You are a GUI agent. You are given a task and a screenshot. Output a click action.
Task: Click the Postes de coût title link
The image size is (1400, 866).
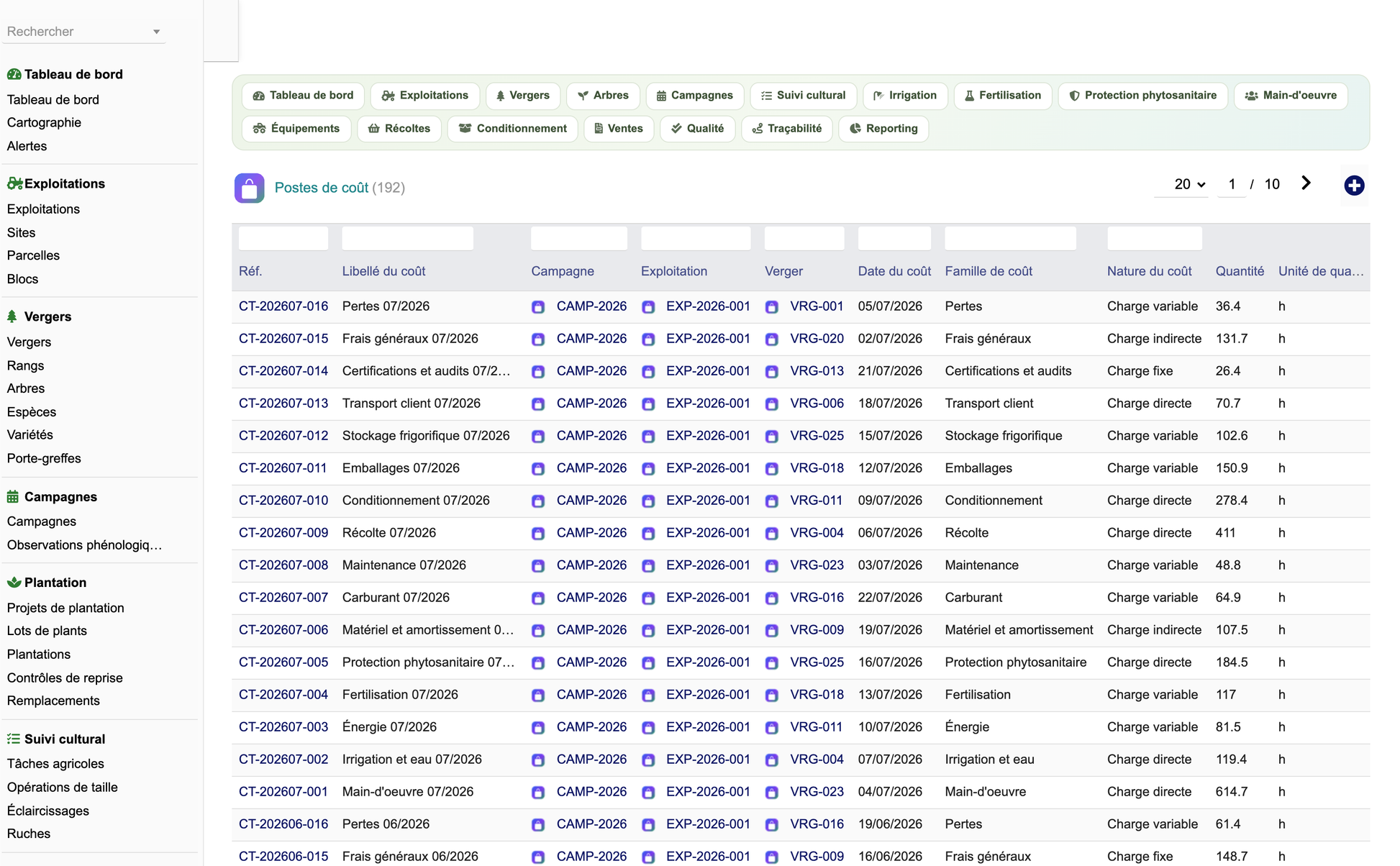pyautogui.click(x=322, y=188)
